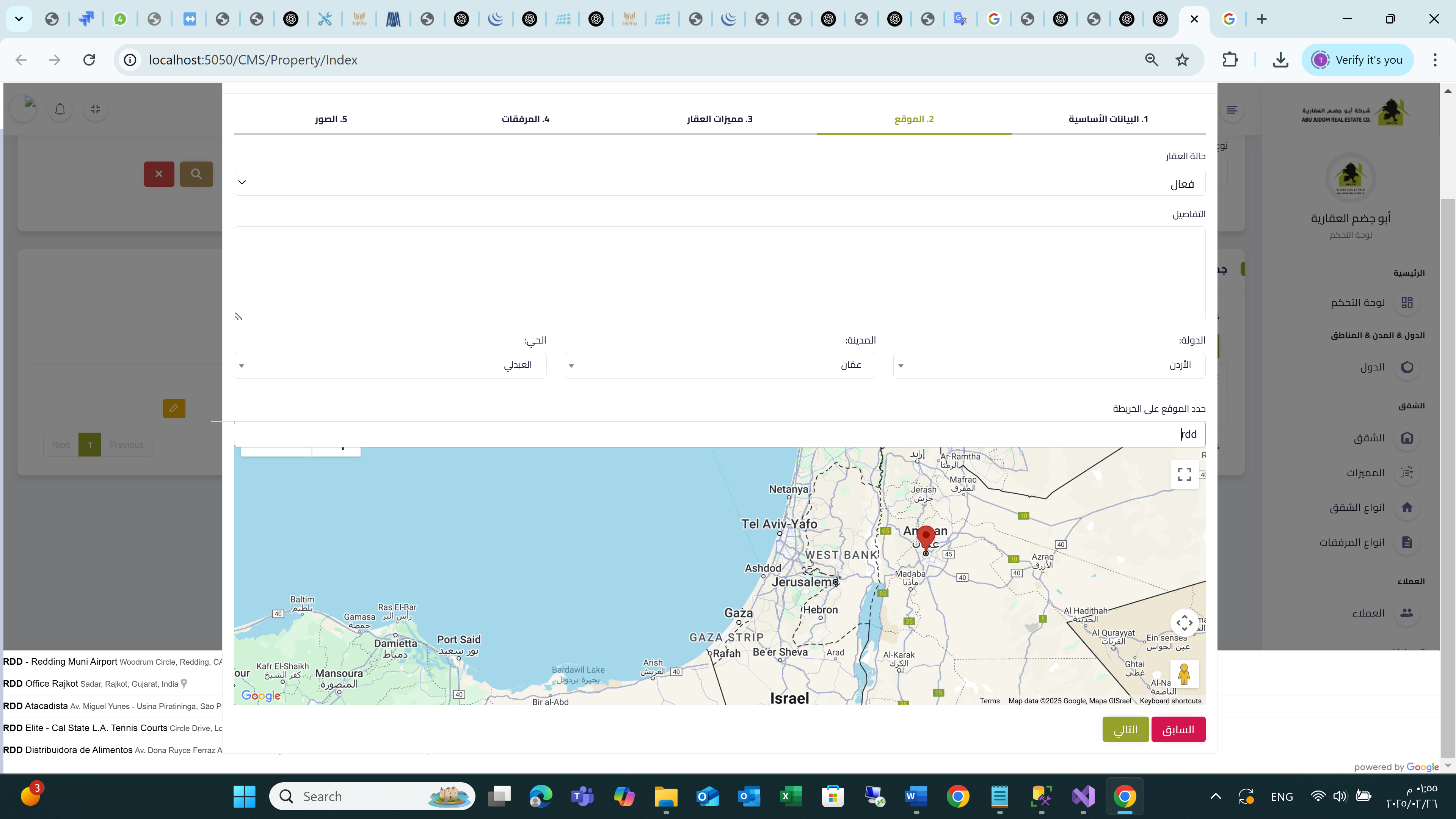
Task: Click pagination page 1 button
Action: tap(89, 445)
